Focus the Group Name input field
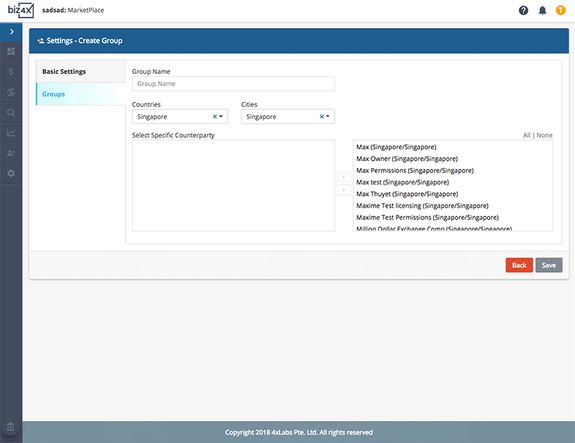 pyautogui.click(x=233, y=84)
